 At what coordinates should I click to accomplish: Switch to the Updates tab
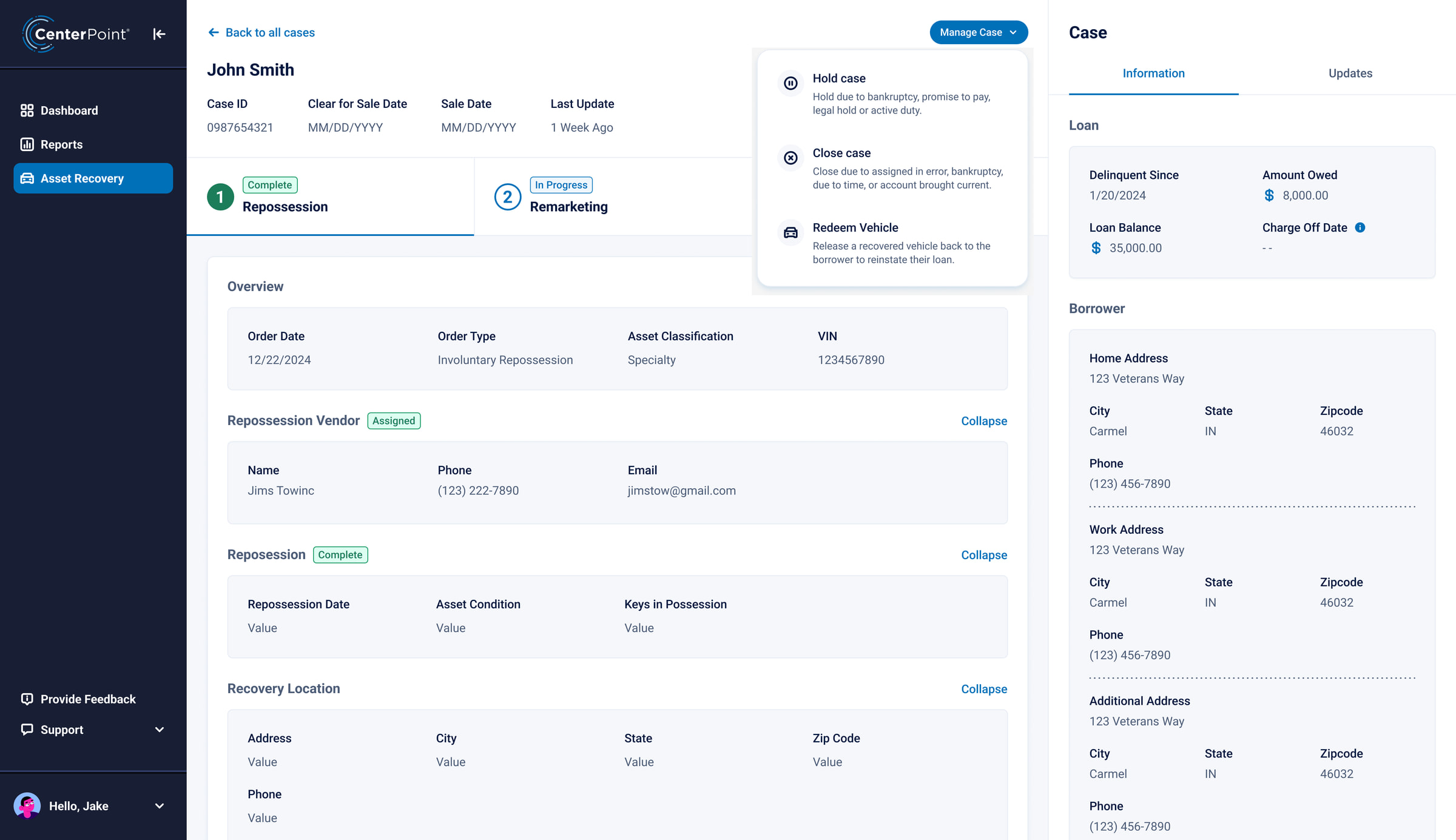click(1350, 73)
